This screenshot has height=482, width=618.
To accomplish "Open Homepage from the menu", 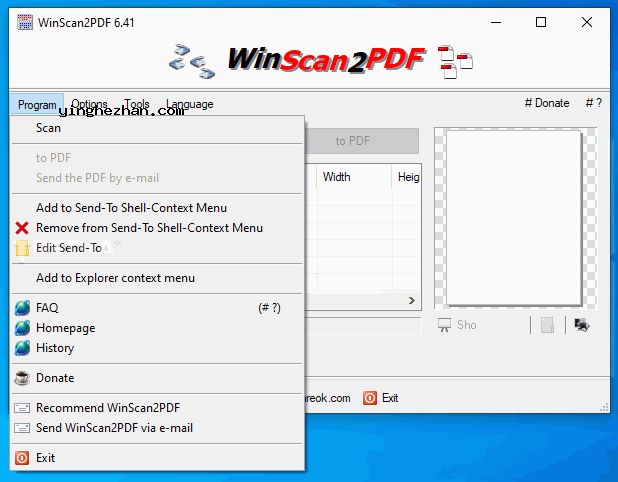I will [x=157, y=328].
